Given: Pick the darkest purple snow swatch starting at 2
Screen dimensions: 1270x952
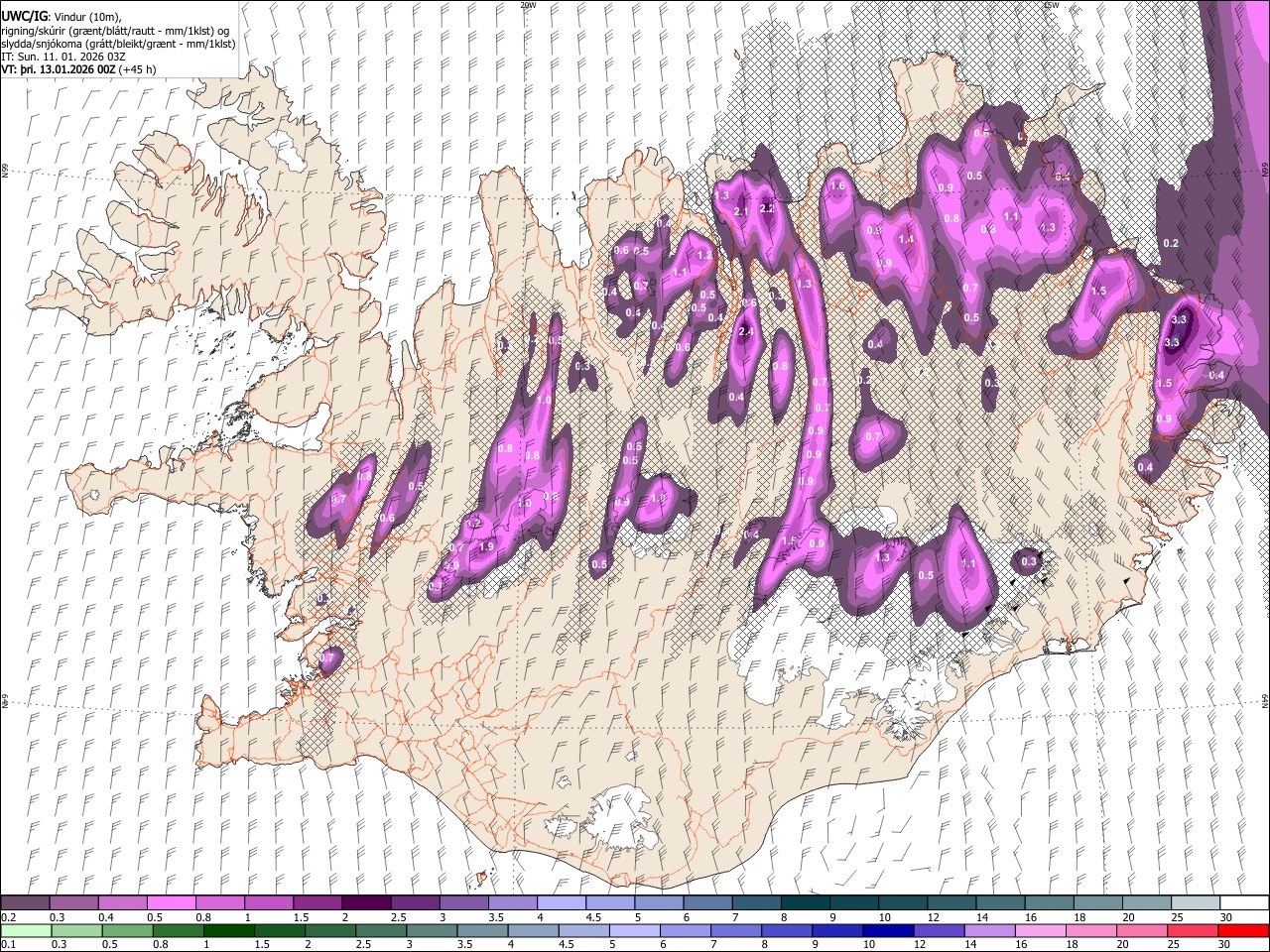Looking at the screenshot, I should pos(365,903).
